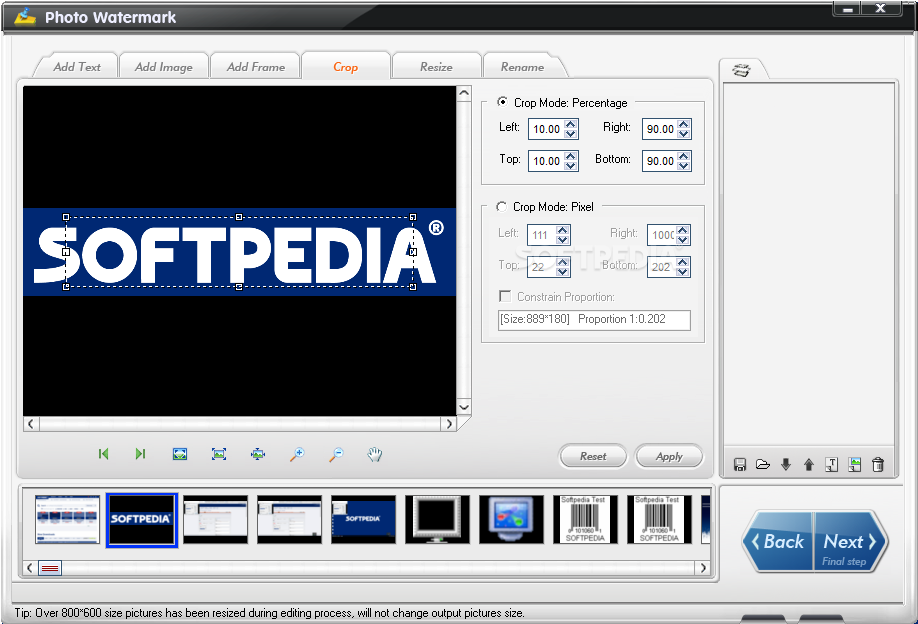Open the Resize tab
The height and width of the screenshot is (624, 918).
click(x=436, y=67)
